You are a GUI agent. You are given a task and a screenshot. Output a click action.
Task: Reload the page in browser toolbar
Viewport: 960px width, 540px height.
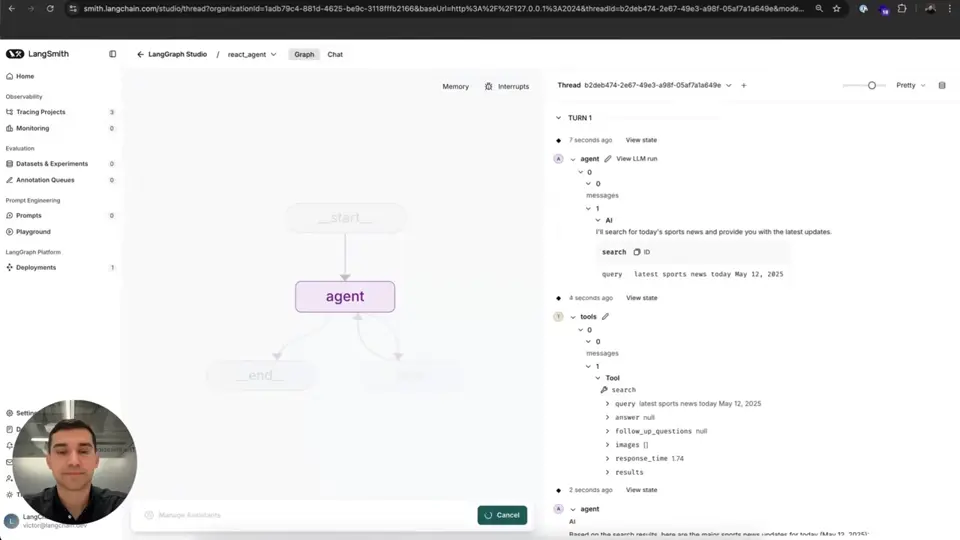[x=50, y=9]
